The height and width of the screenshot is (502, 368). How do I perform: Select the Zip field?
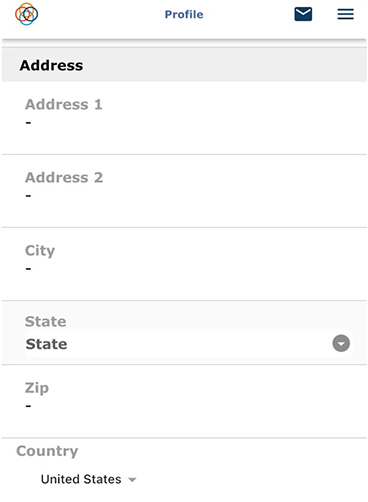(184, 401)
